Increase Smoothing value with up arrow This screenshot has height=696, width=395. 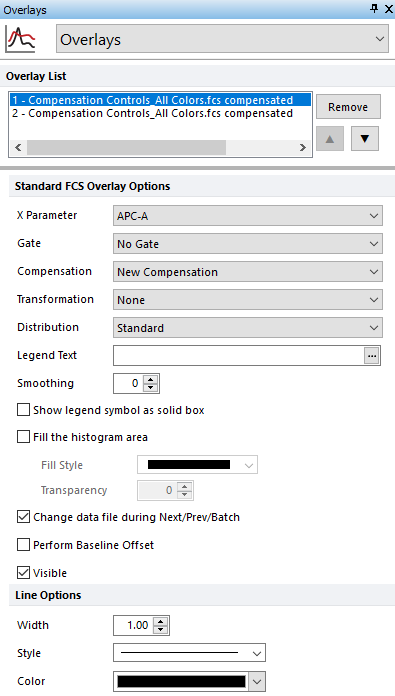click(x=151, y=380)
